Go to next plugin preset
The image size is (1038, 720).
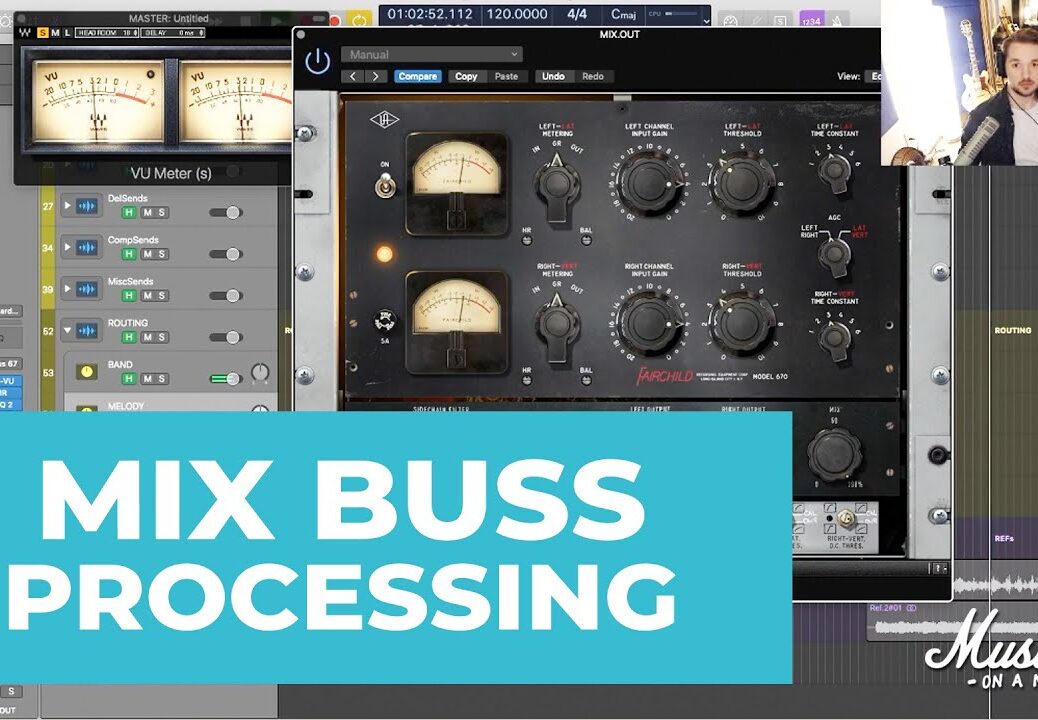376,76
